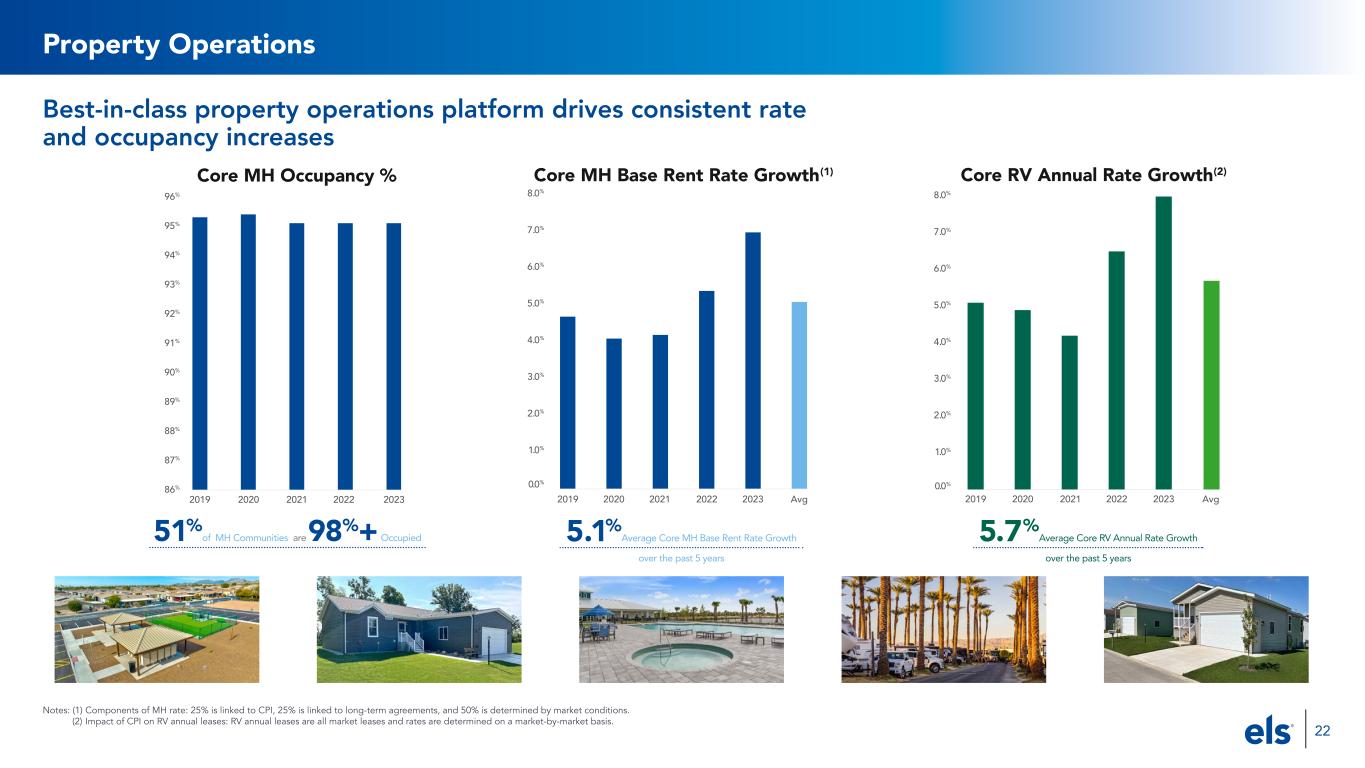This screenshot has width=1365, height=768.
Task: Click the 98%+ Occupied statistic
Action: [343, 533]
